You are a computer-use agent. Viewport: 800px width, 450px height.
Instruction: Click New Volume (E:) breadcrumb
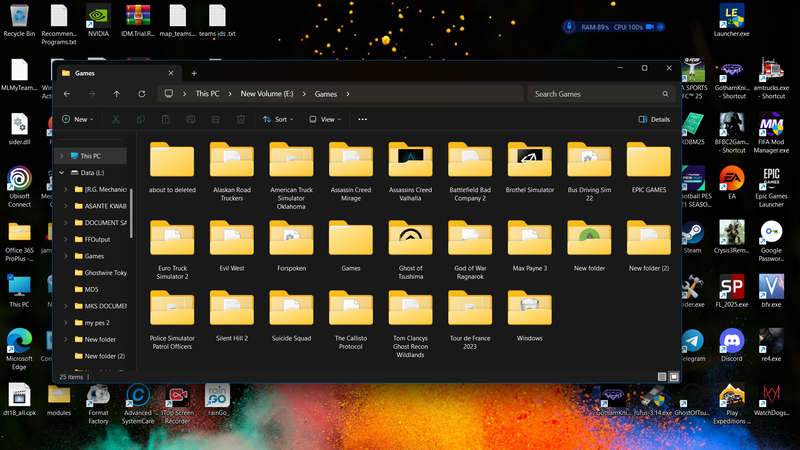tap(267, 94)
